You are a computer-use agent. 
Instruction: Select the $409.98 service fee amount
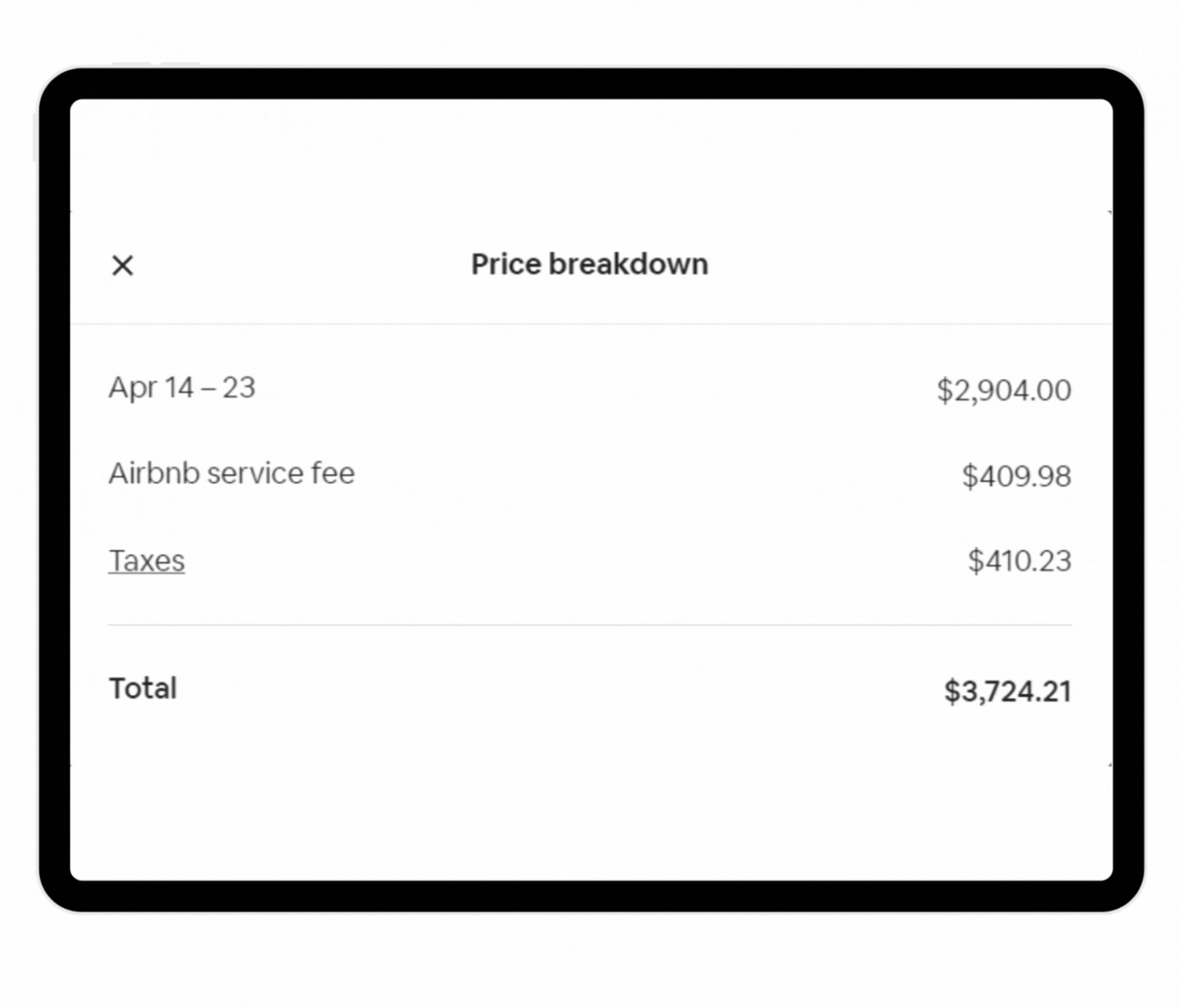pyautogui.click(x=1016, y=476)
